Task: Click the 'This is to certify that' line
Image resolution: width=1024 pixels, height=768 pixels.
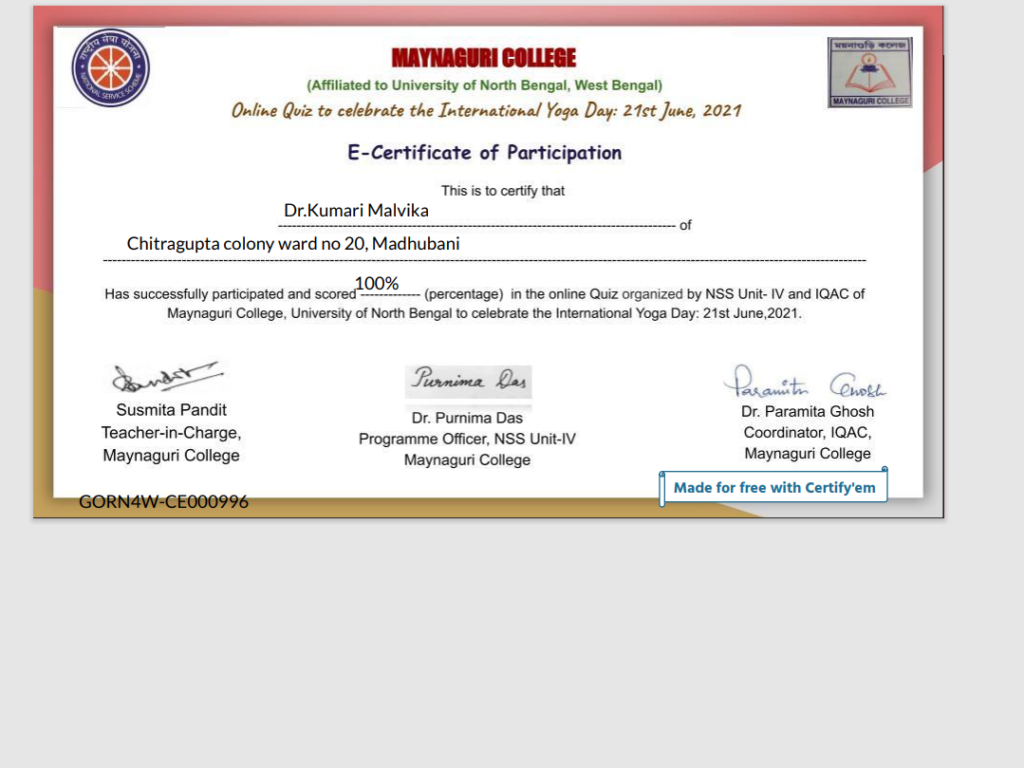Action: (x=503, y=191)
